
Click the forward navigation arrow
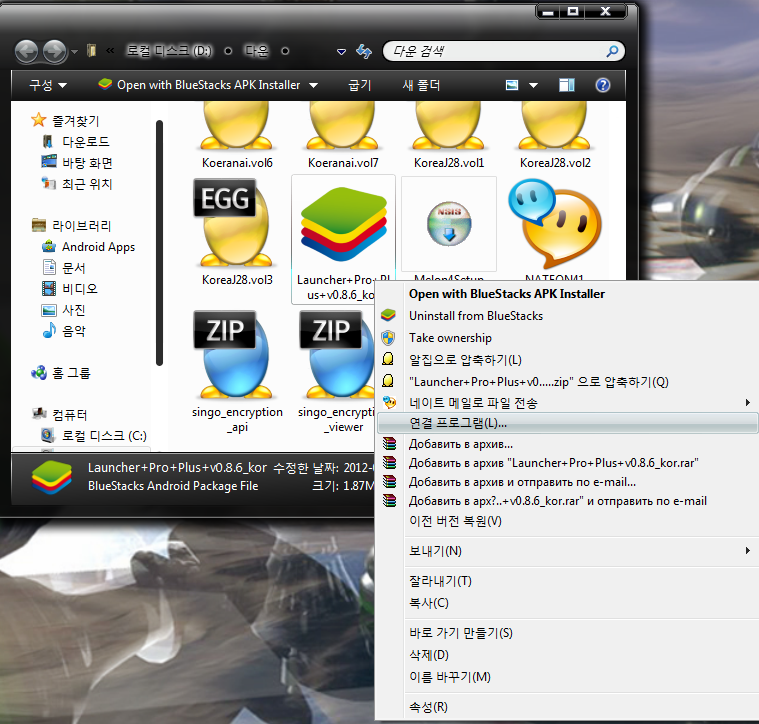[x=54, y=51]
